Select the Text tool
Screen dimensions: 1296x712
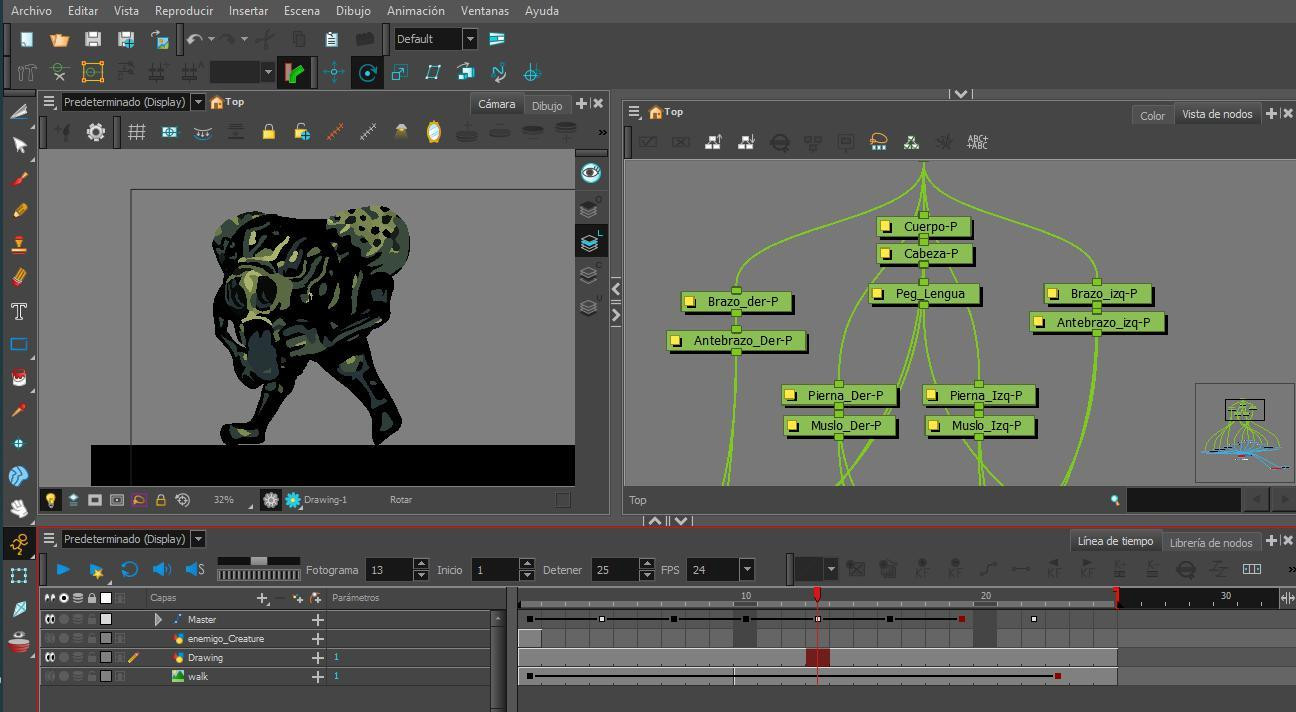[19, 311]
